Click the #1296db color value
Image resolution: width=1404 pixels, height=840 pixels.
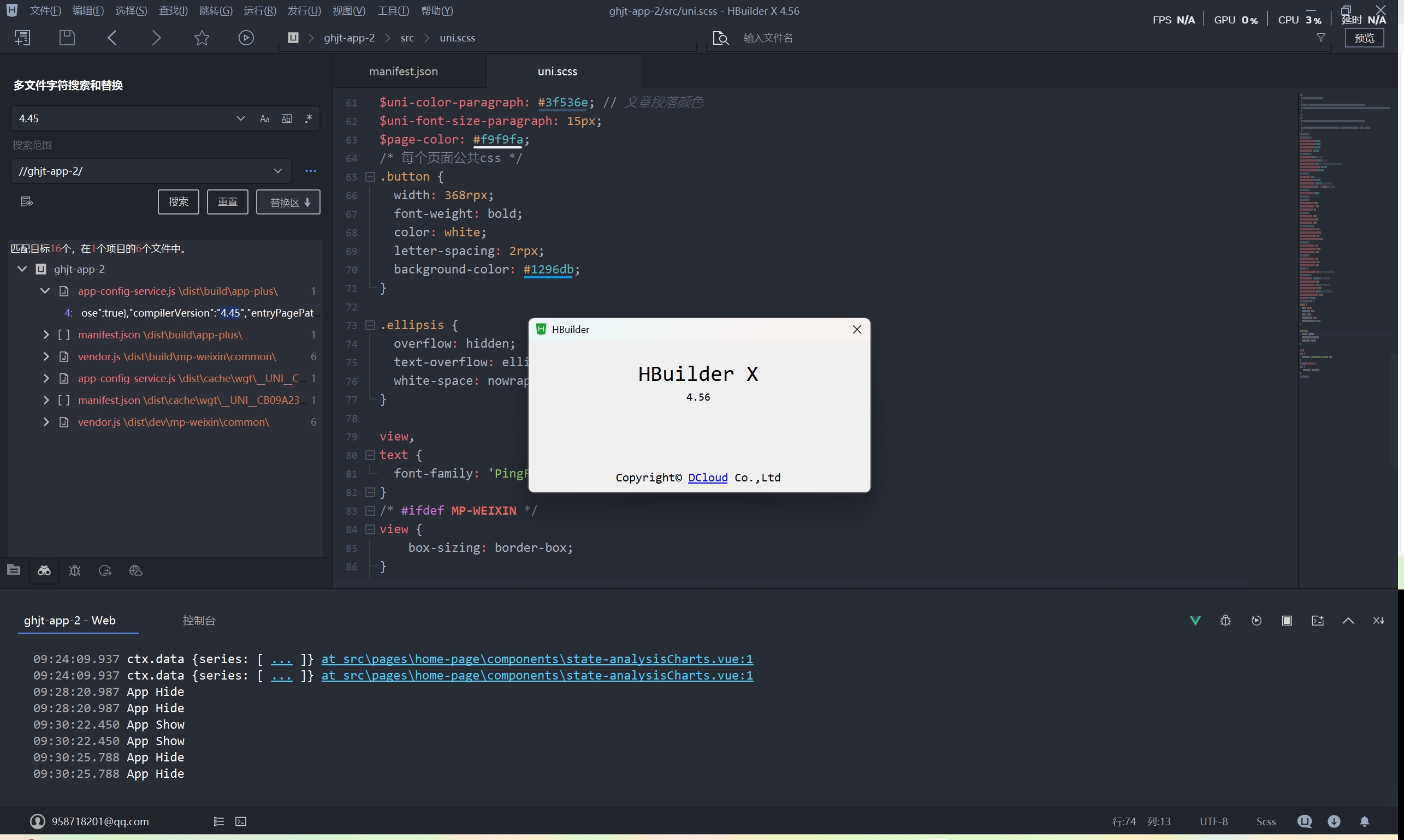point(548,270)
